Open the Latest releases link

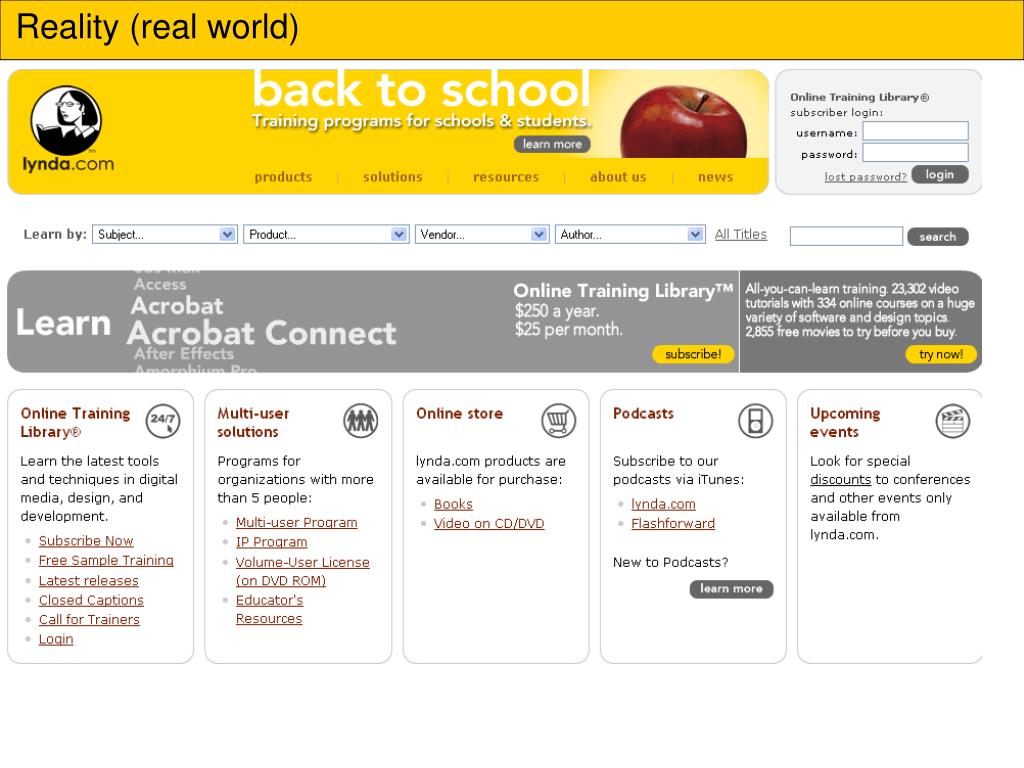tap(89, 581)
